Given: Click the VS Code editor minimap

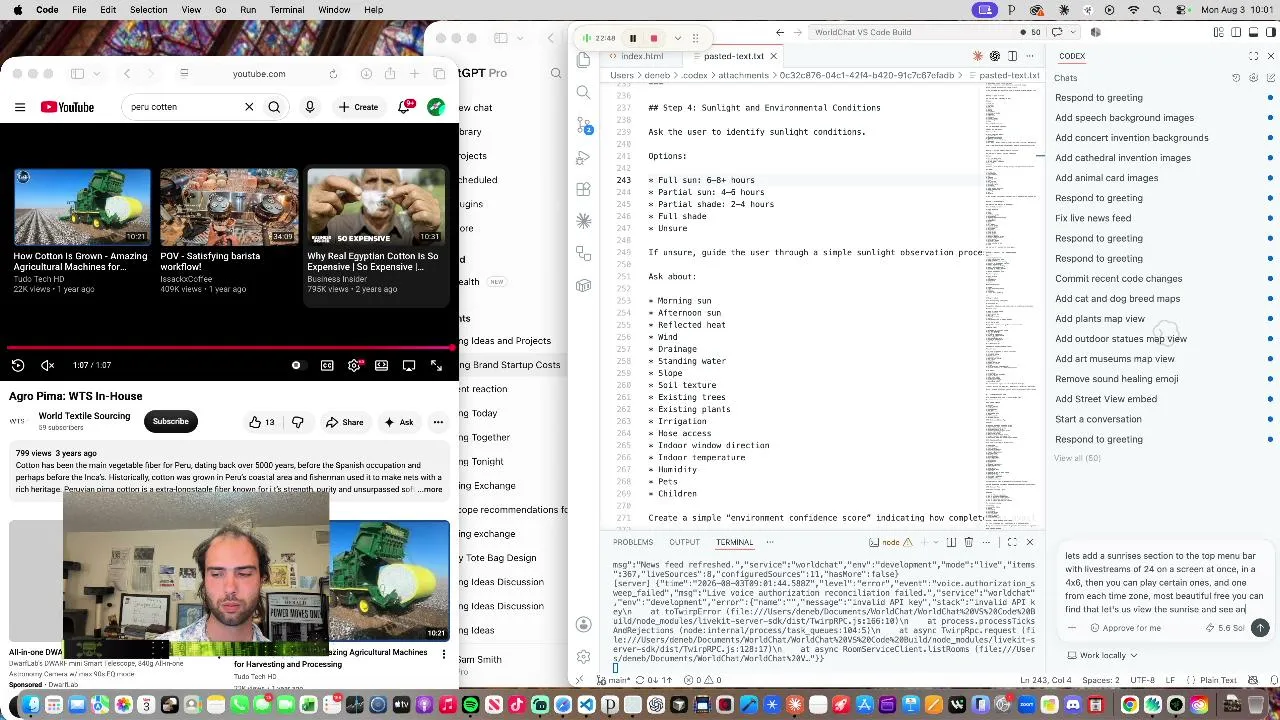Looking at the screenshot, I should pos(1011,305).
